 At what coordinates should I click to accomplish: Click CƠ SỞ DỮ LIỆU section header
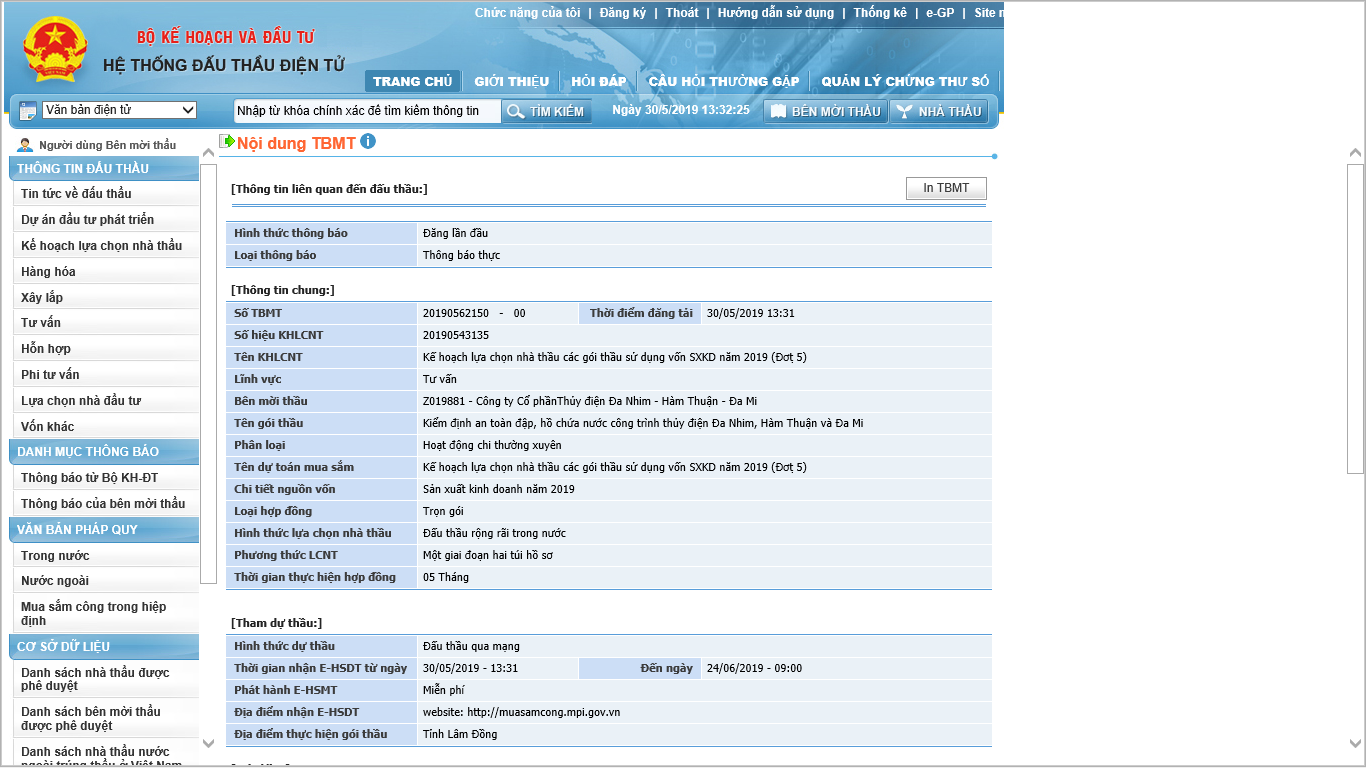pyautogui.click(x=104, y=647)
